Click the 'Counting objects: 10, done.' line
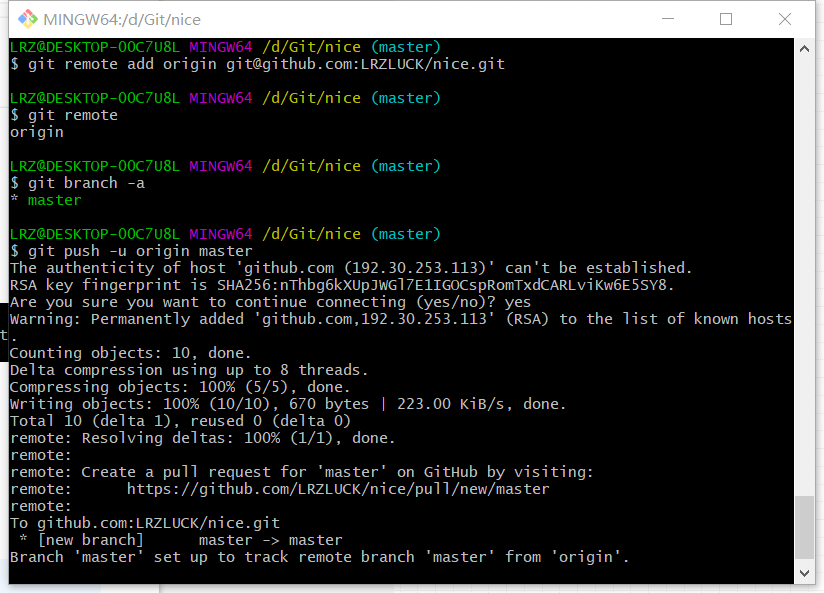Image resolution: width=824 pixels, height=593 pixels. (131, 353)
